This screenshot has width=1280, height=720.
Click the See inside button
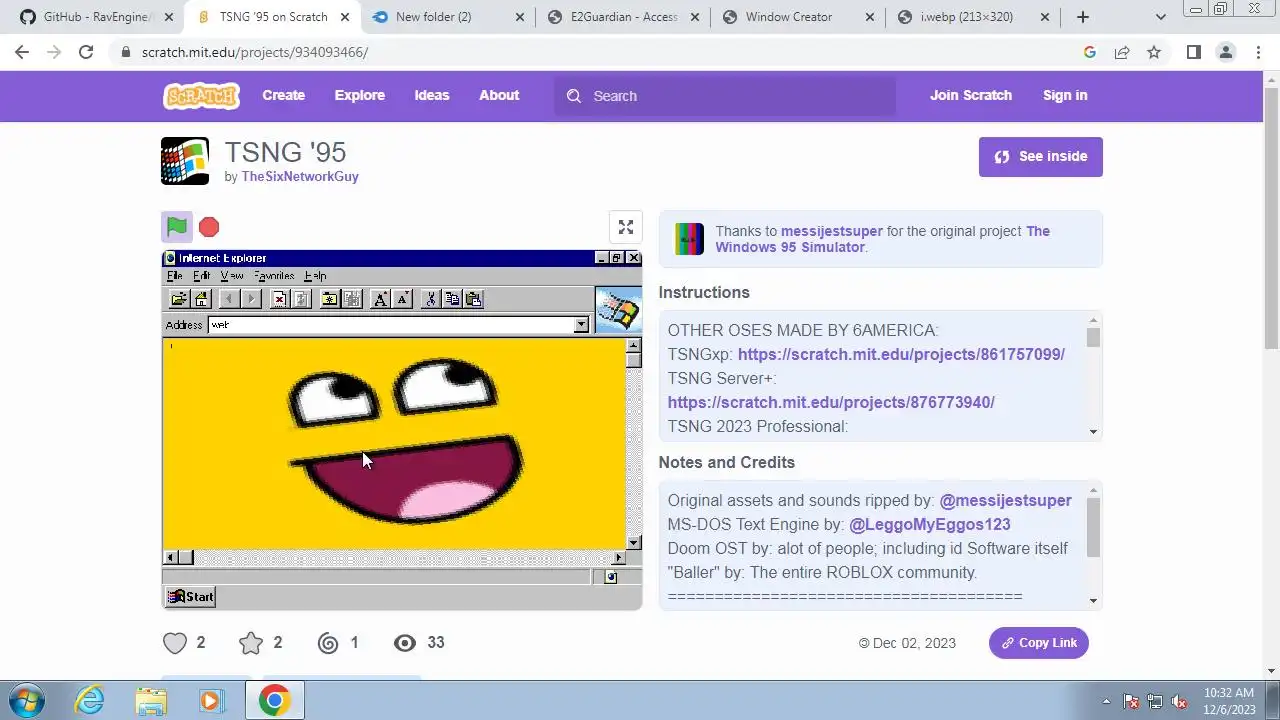tap(1041, 157)
